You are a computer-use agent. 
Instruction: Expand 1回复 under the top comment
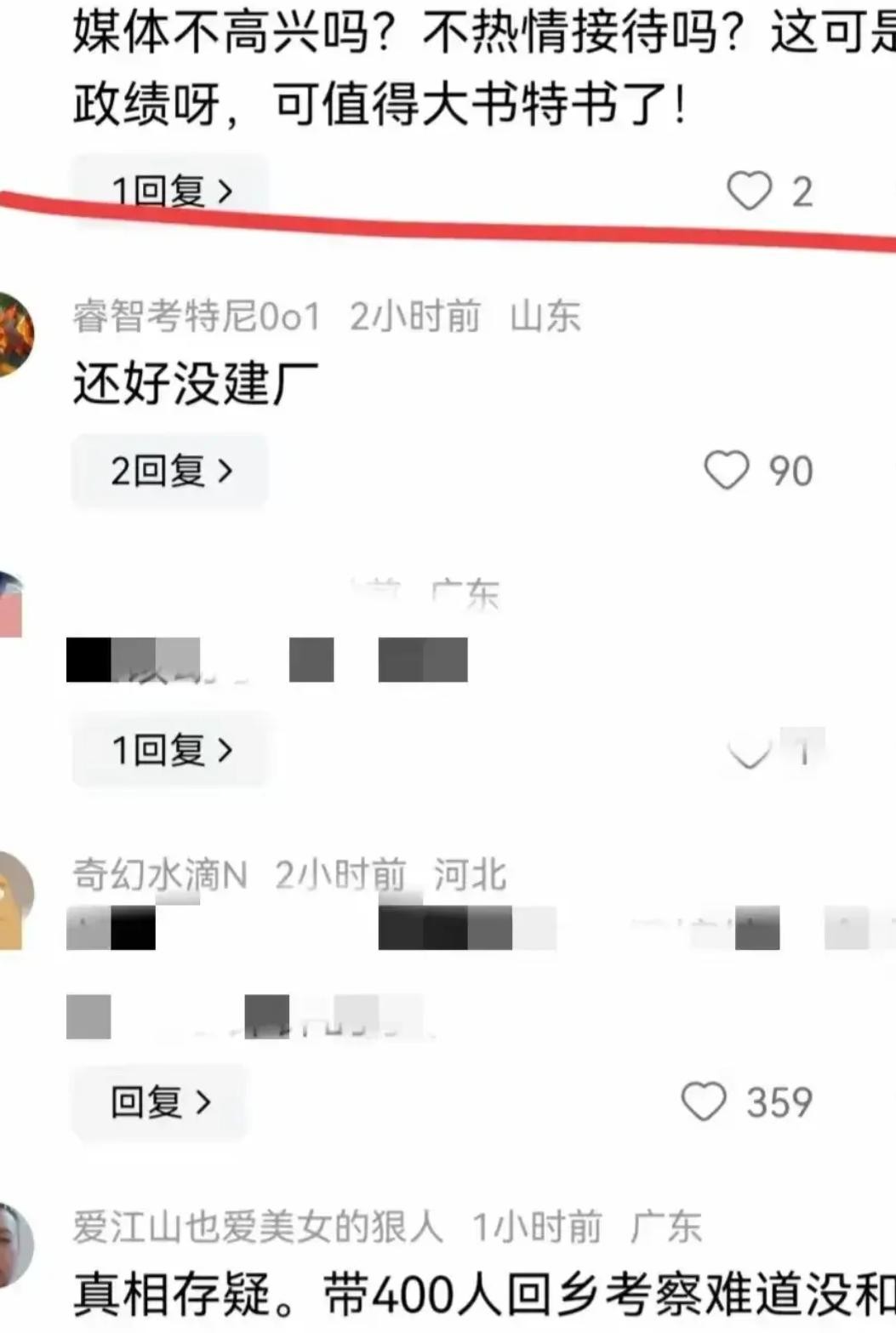pyautogui.click(x=170, y=191)
